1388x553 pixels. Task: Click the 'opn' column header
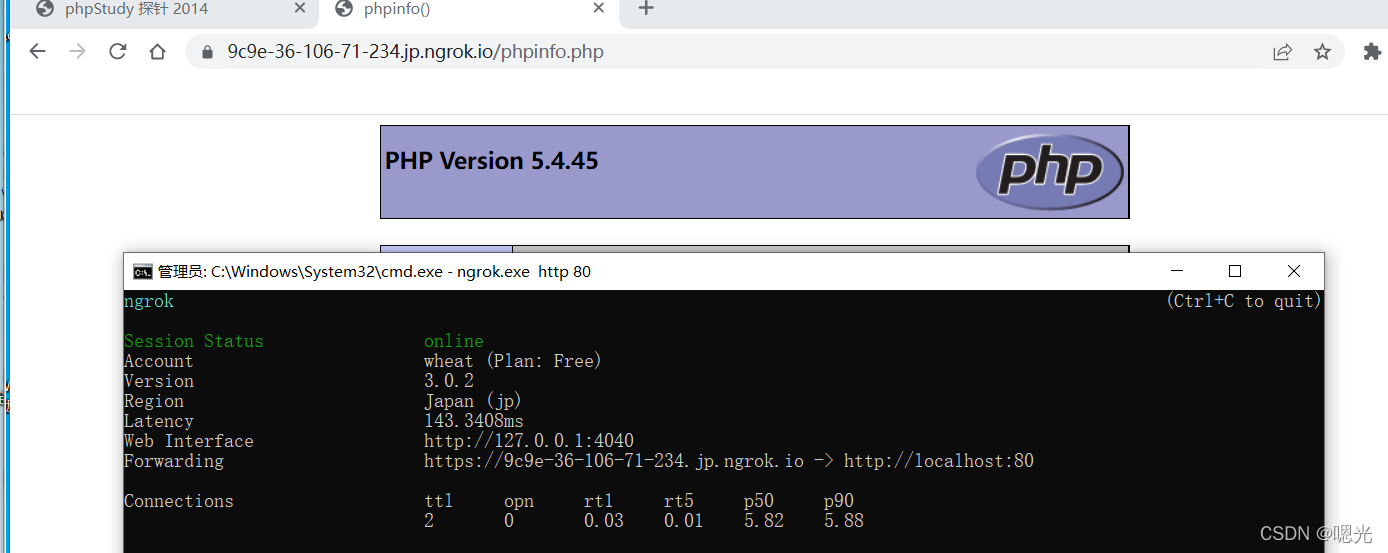519,501
